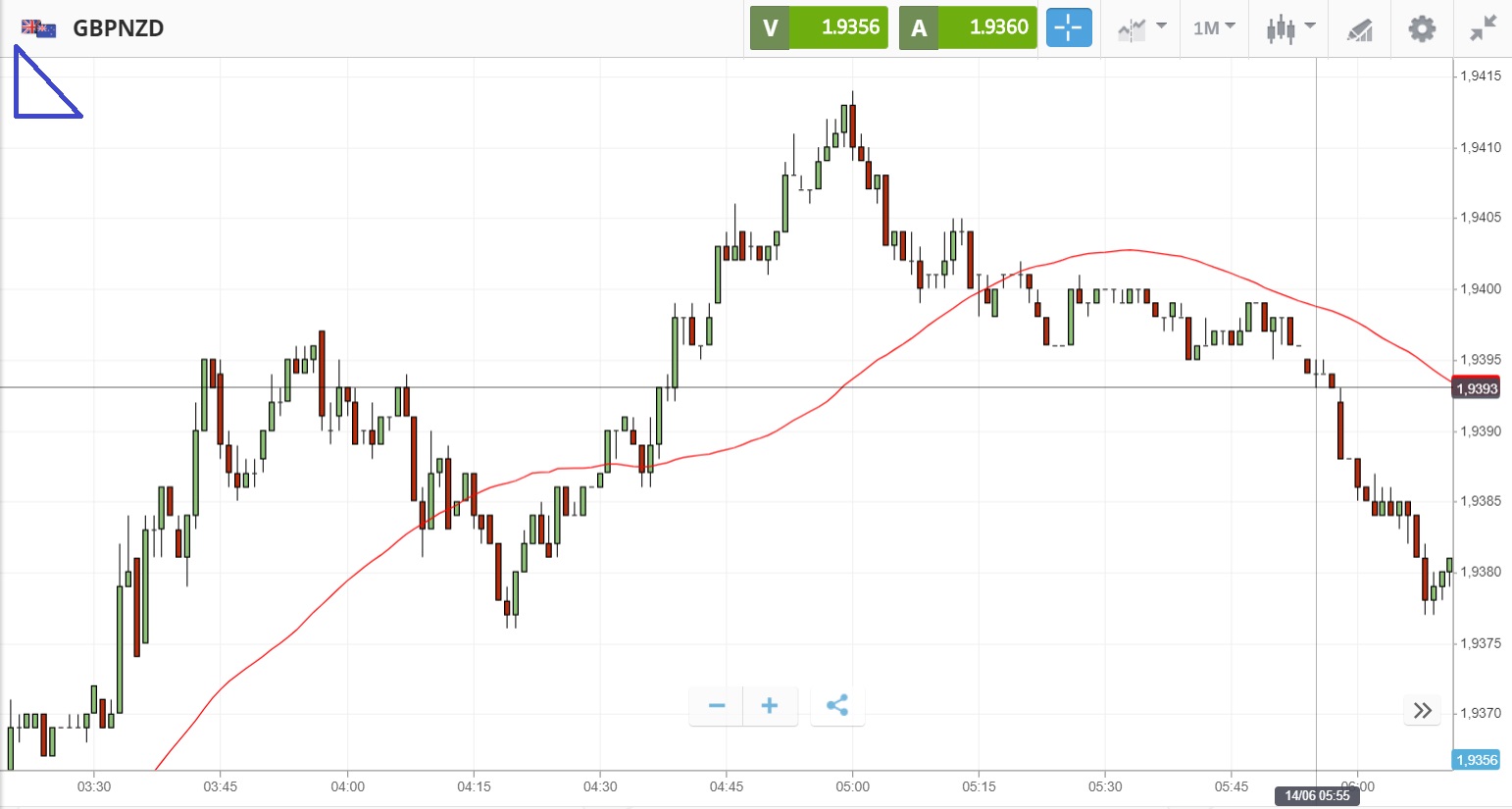The width and height of the screenshot is (1512, 809).
Task: Open the compare/indicators chart dropdown
Action: (1141, 28)
